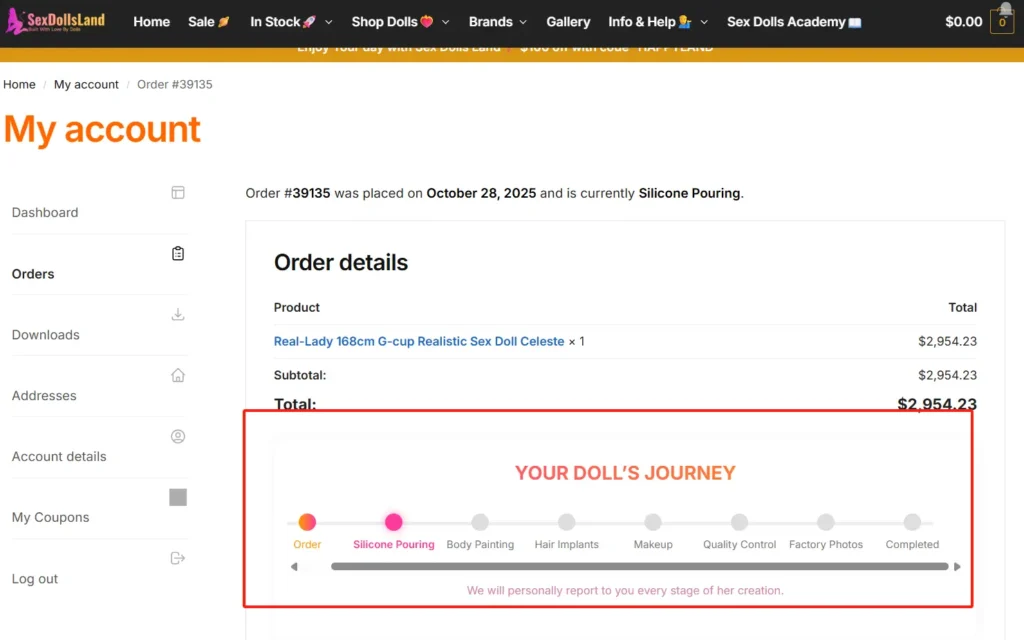Open the shopping cart icon

click(1001, 21)
